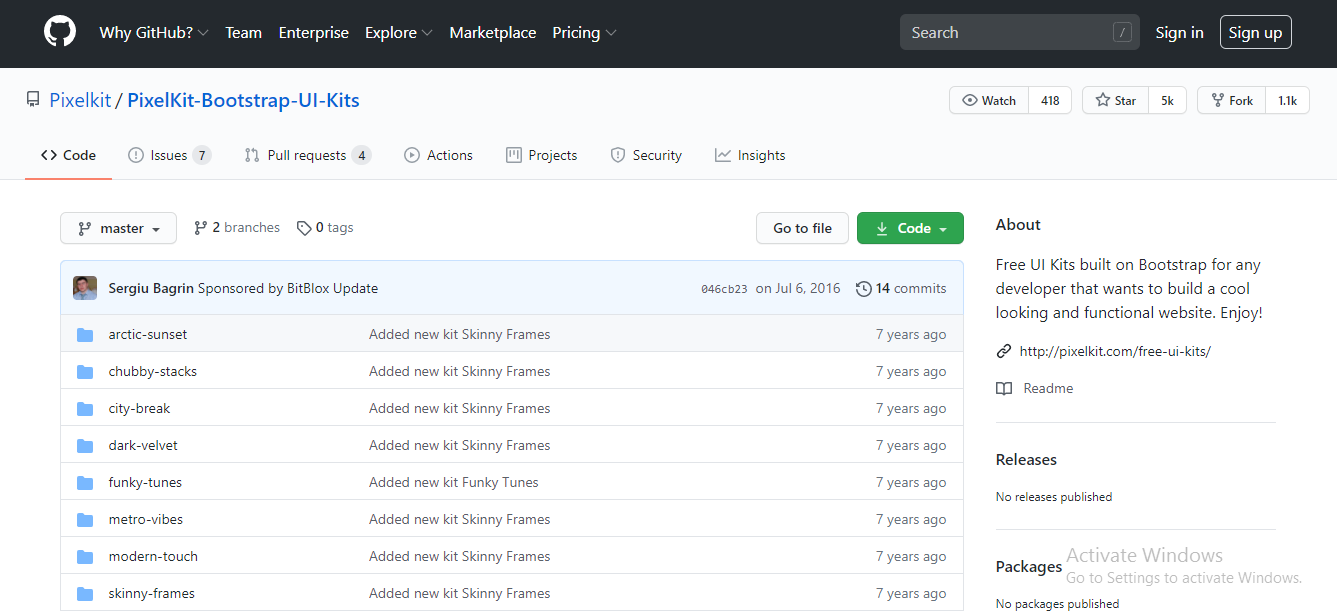
Task: Click the Readme book icon
Action: [x=1003, y=388]
